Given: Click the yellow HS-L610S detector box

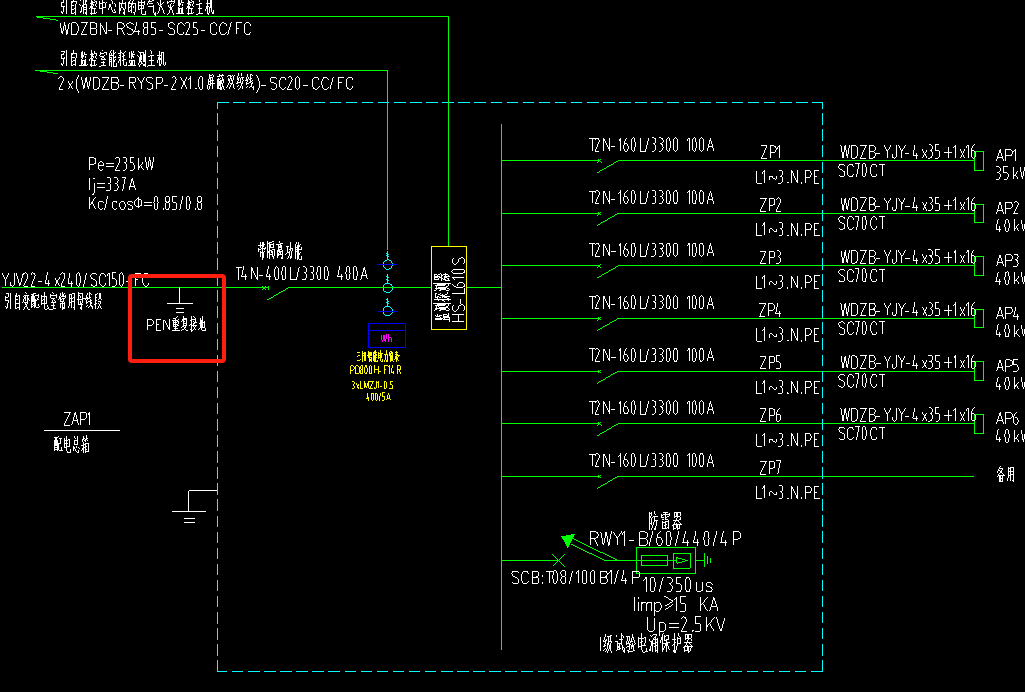Looking at the screenshot, I should 449,288.
